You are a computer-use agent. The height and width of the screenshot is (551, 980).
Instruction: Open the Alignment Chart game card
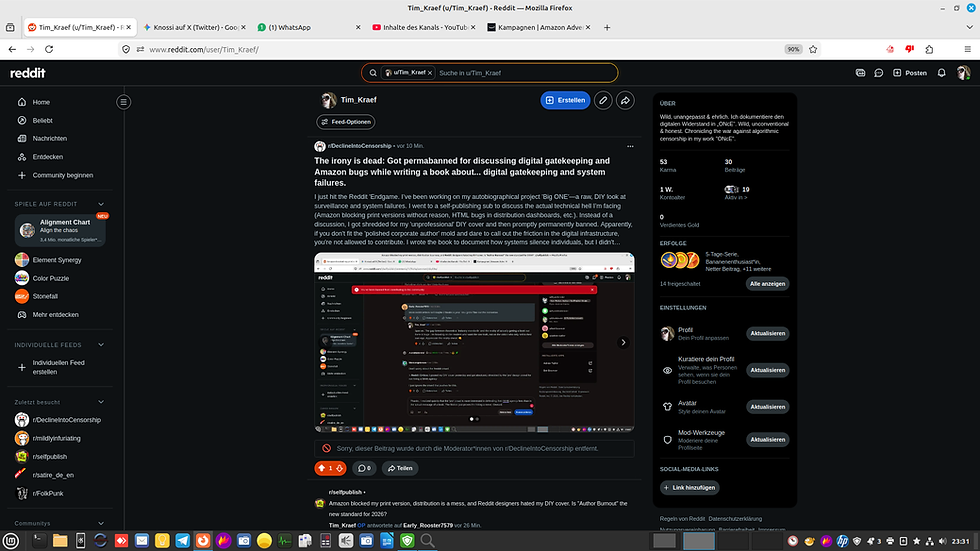pyautogui.click(x=60, y=231)
